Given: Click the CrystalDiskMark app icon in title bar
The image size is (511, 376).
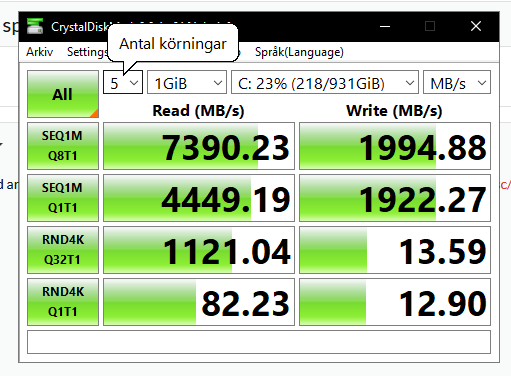Looking at the screenshot, I should [x=35, y=26].
